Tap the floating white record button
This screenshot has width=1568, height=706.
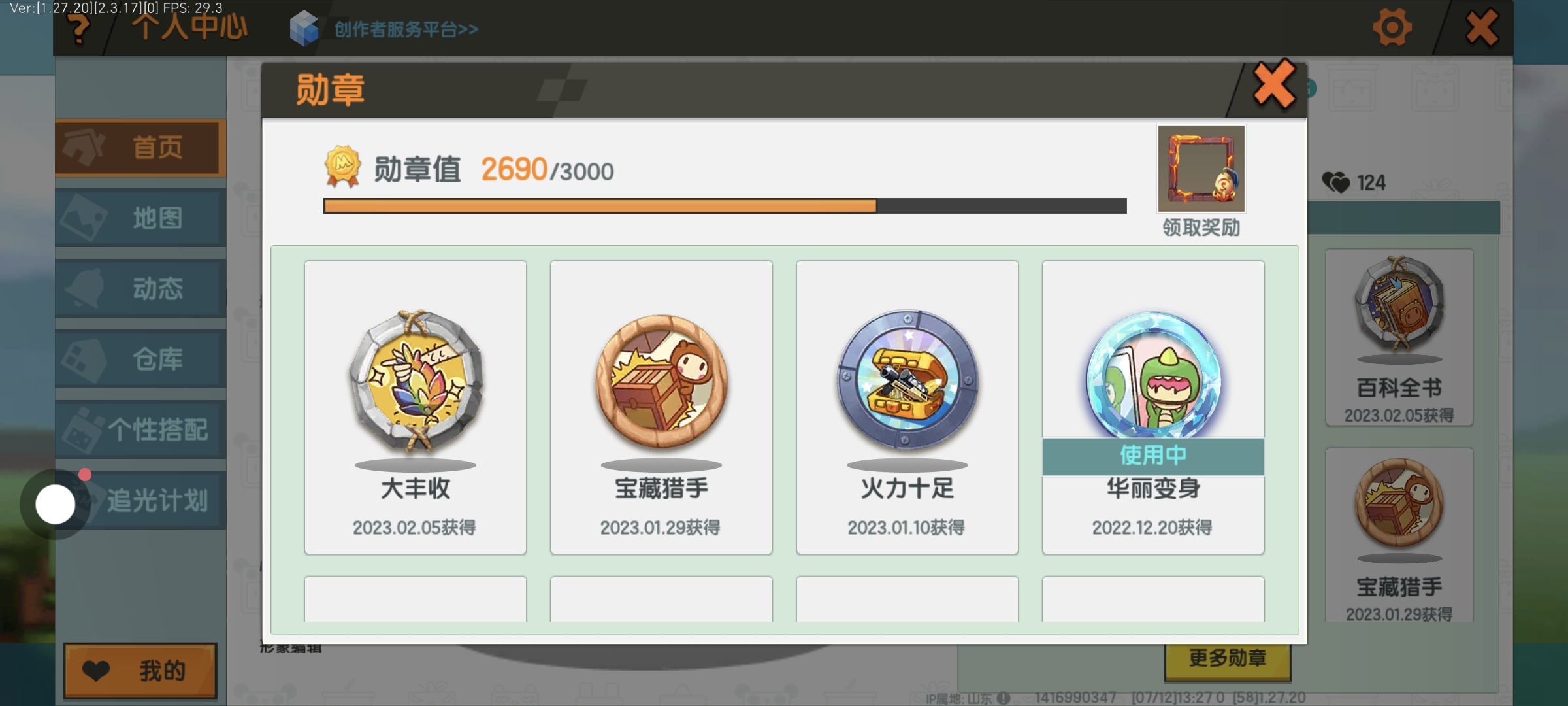56,504
